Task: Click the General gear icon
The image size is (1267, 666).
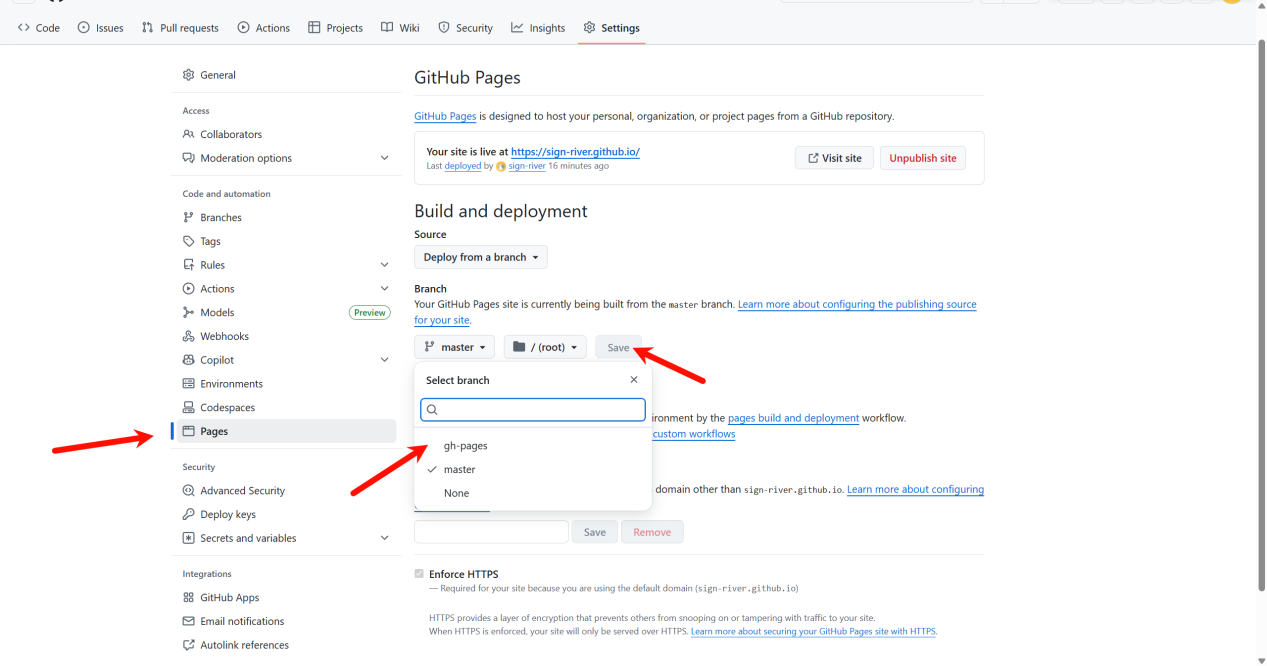Action: [x=189, y=75]
